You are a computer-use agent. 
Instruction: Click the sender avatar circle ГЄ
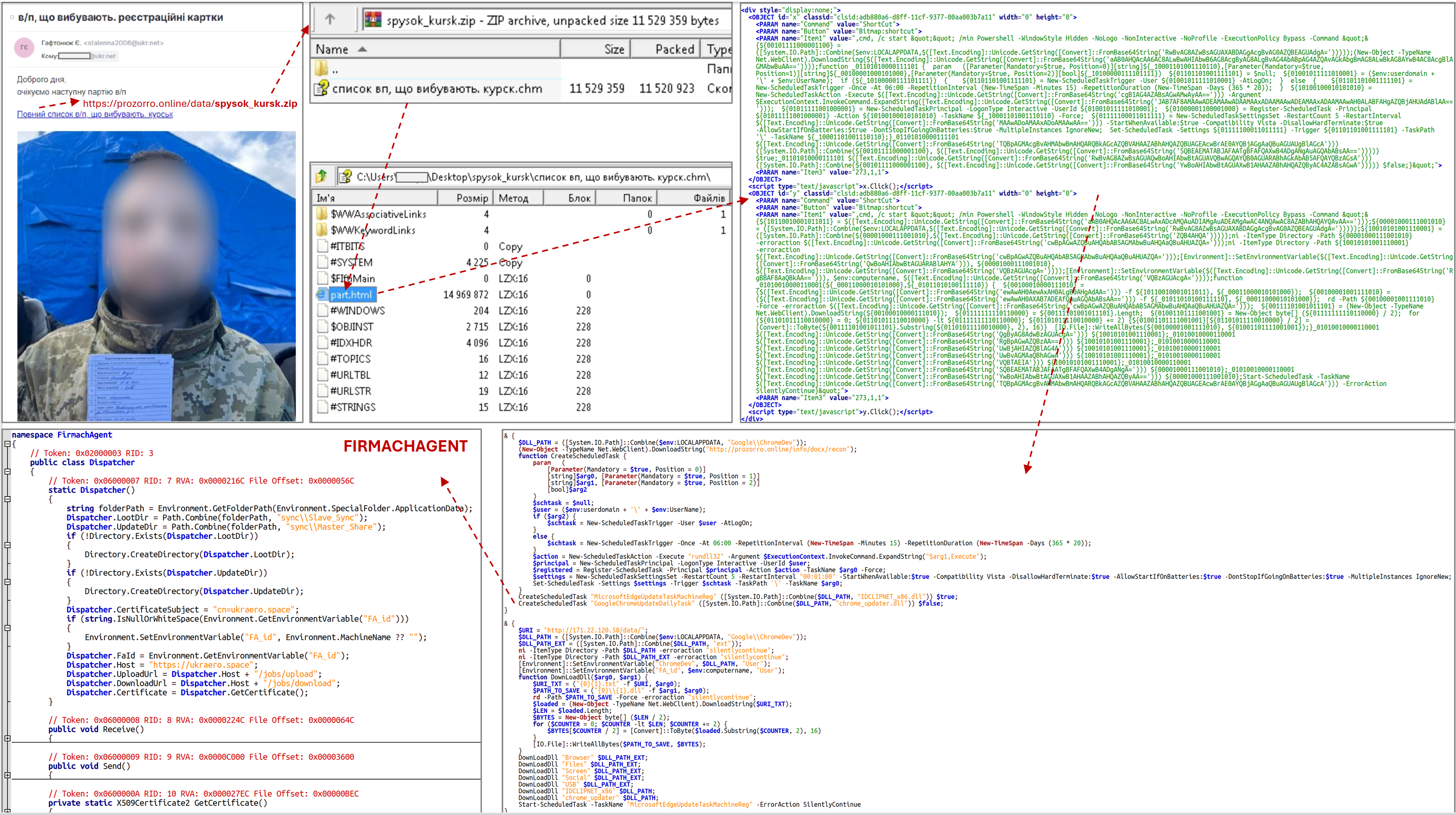[x=24, y=48]
